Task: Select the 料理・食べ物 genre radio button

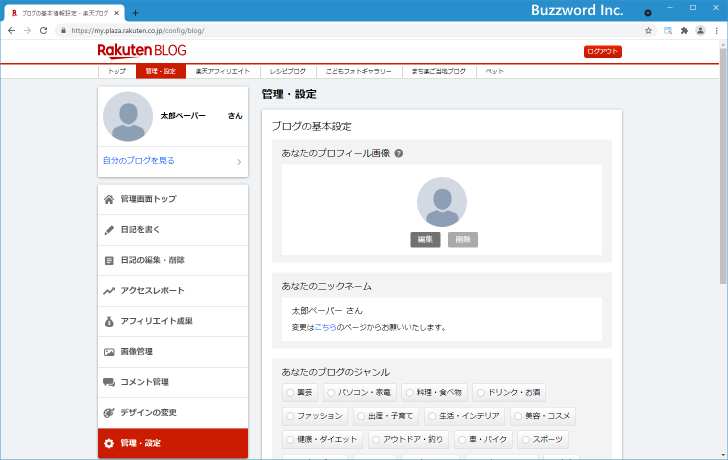Action: click(410, 393)
